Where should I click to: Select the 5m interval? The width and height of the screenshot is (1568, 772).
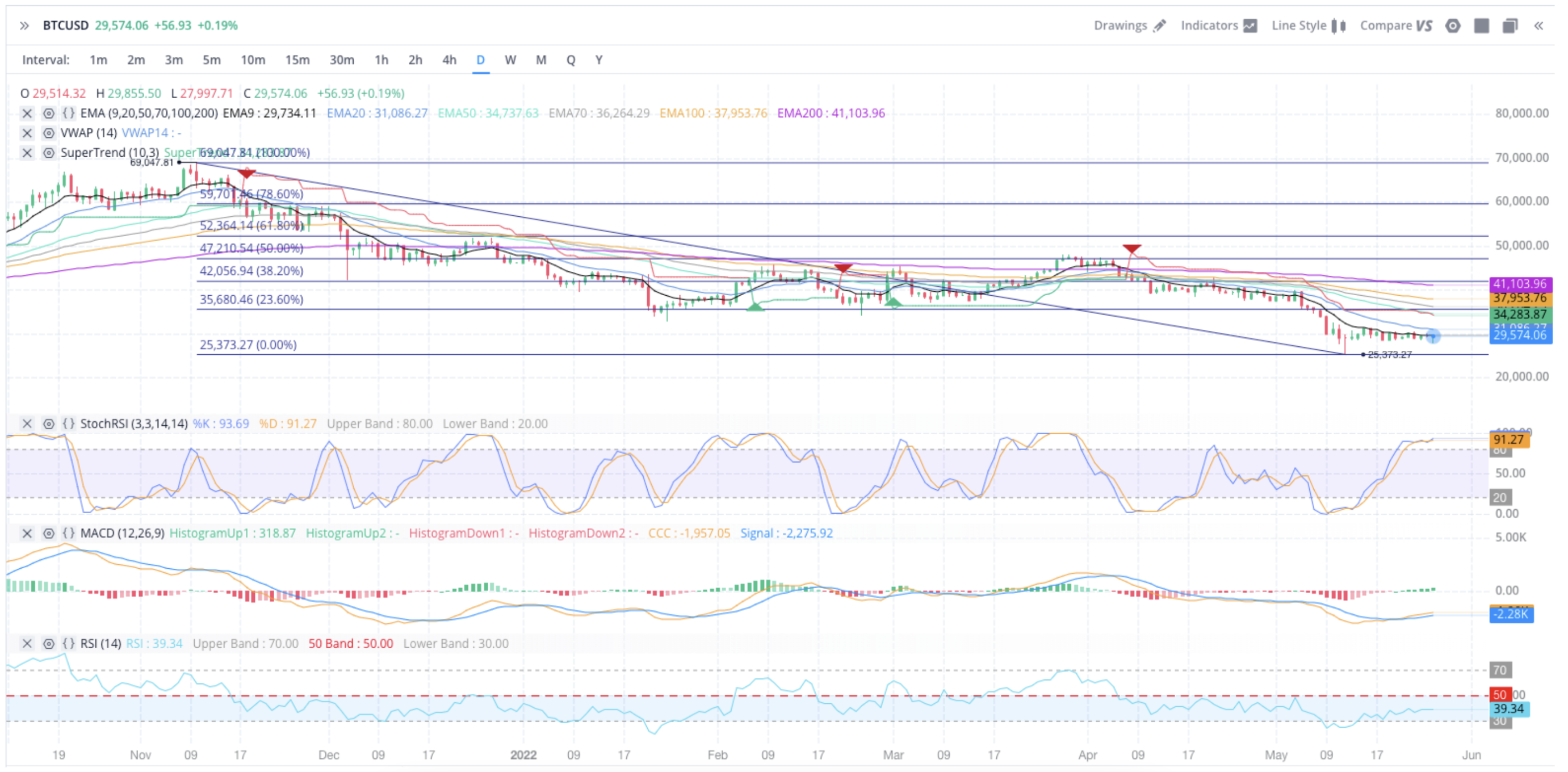(x=211, y=60)
